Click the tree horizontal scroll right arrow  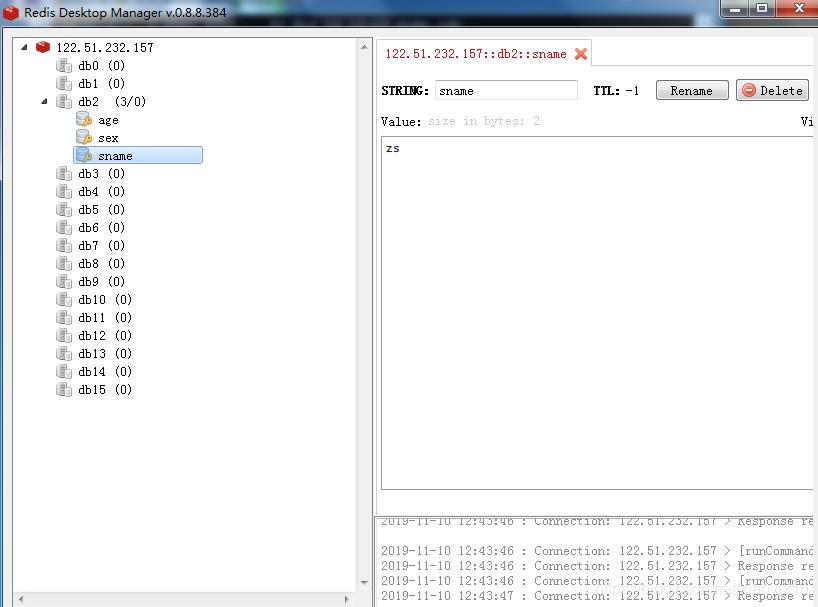[346, 599]
